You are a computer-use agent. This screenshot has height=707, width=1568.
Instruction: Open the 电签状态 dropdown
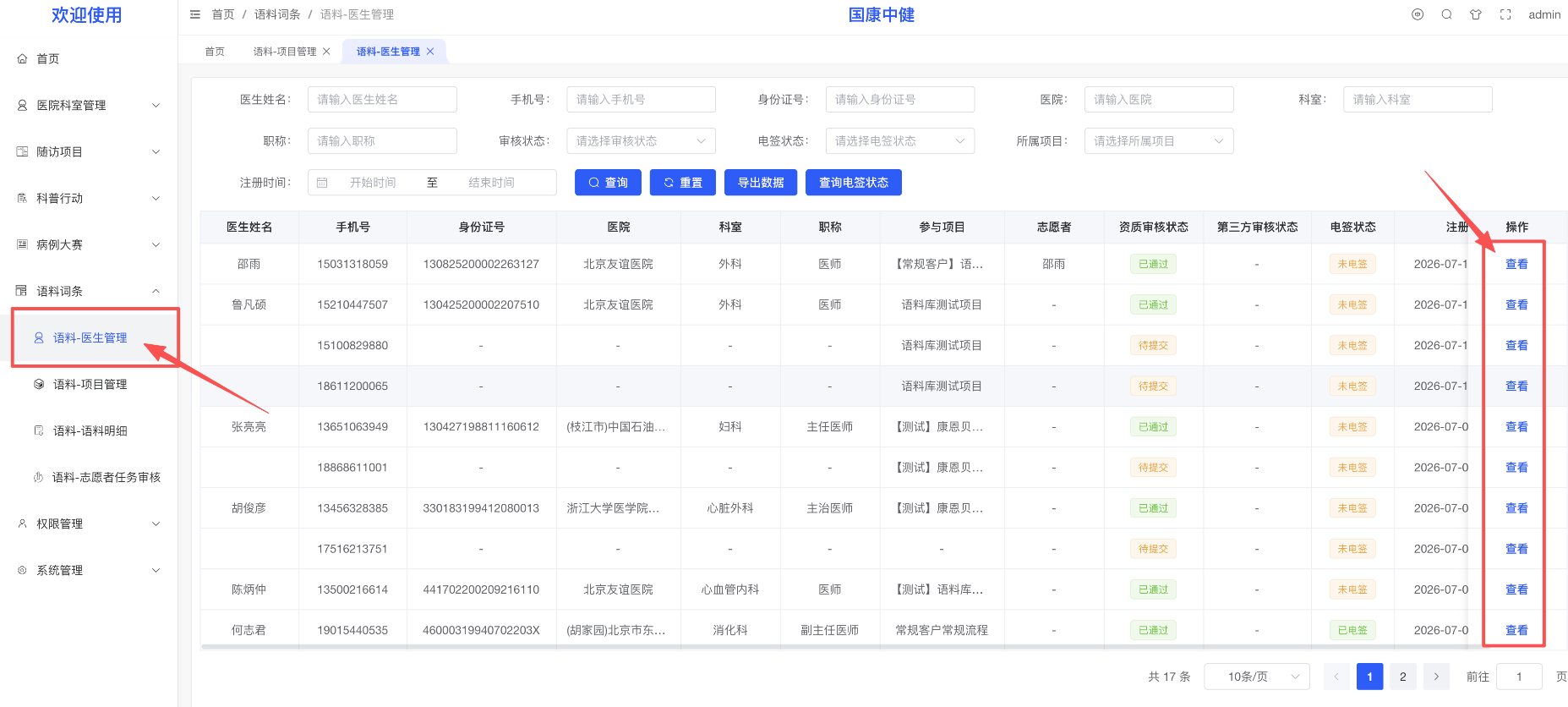coord(899,141)
